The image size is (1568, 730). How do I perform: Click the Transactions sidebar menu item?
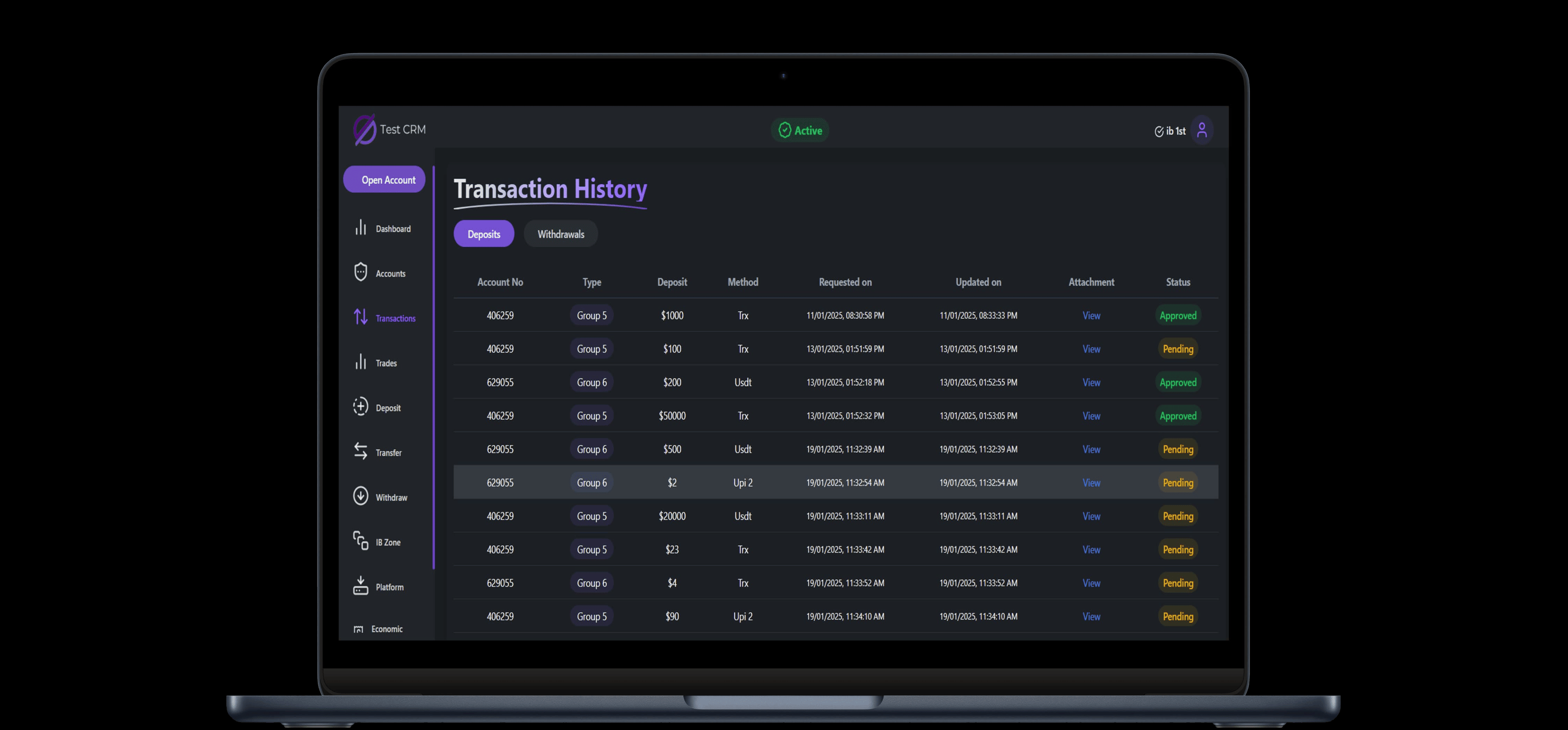pyautogui.click(x=394, y=318)
